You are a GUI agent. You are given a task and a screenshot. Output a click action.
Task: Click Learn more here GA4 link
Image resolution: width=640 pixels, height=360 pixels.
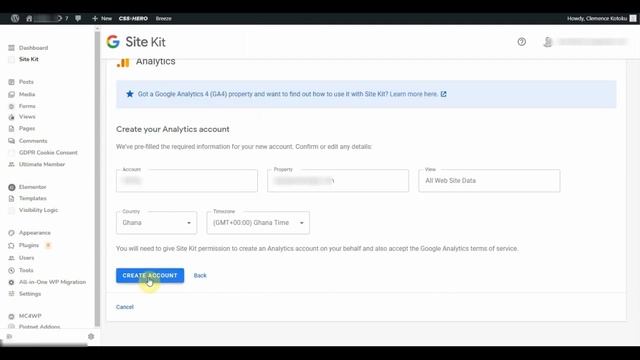pos(418,94)
